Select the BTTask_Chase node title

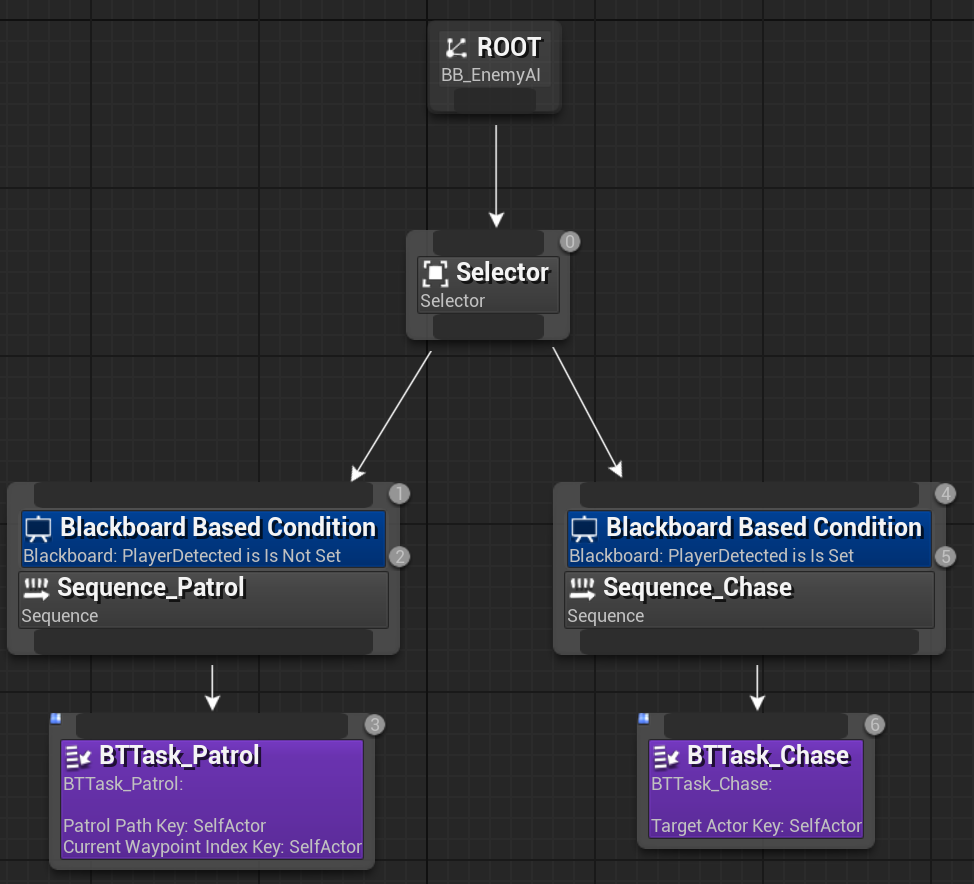(x=768, y=756)
